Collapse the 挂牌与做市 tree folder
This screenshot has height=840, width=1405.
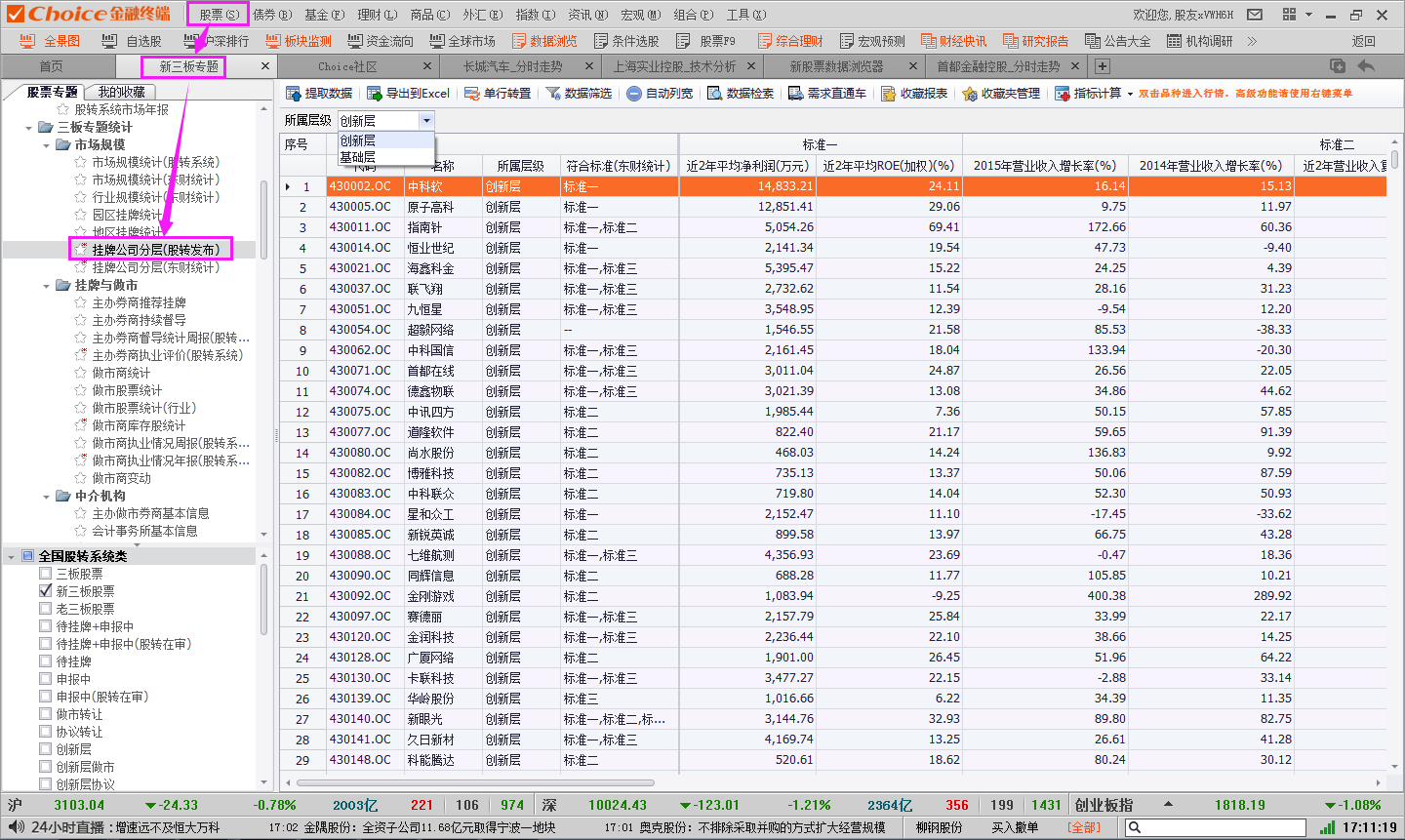click(x=47, y=286)
